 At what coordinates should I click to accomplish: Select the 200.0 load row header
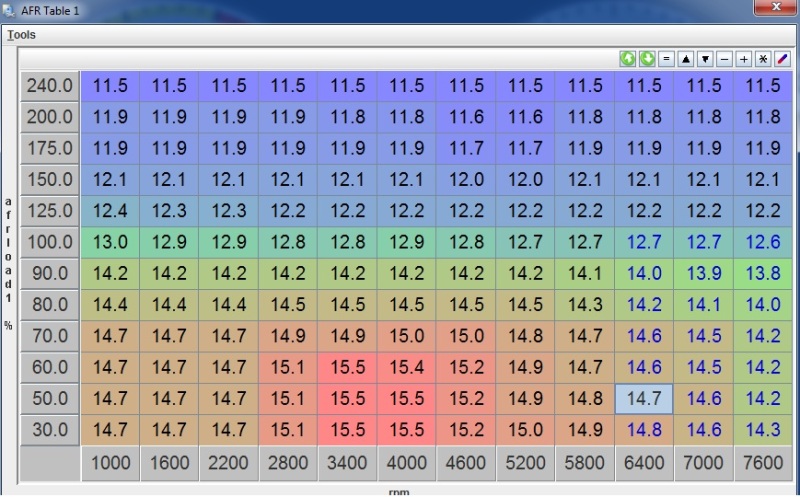pos(49,117)
